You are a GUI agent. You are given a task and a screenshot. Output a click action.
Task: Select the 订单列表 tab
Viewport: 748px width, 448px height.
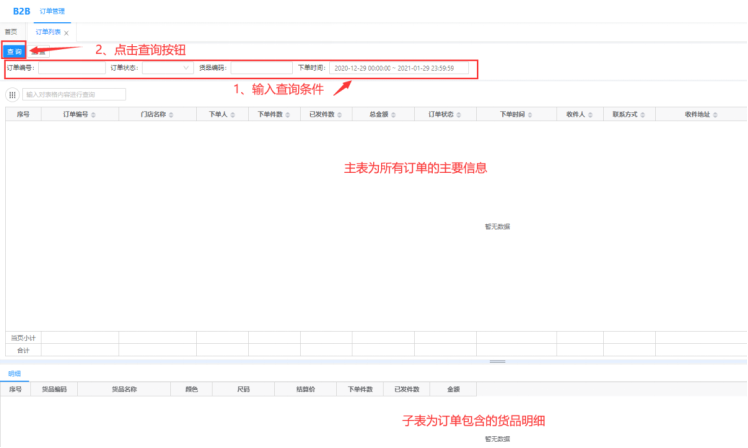(48, 32)
